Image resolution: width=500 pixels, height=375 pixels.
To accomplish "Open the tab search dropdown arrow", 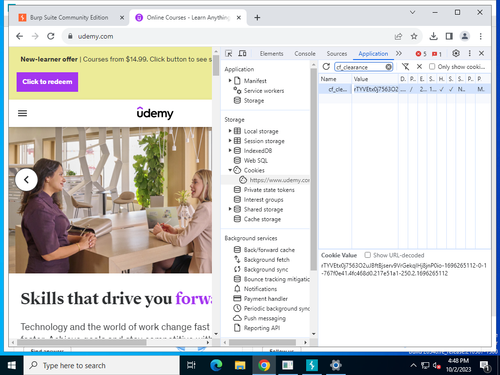I will click(x=412, y=12).
